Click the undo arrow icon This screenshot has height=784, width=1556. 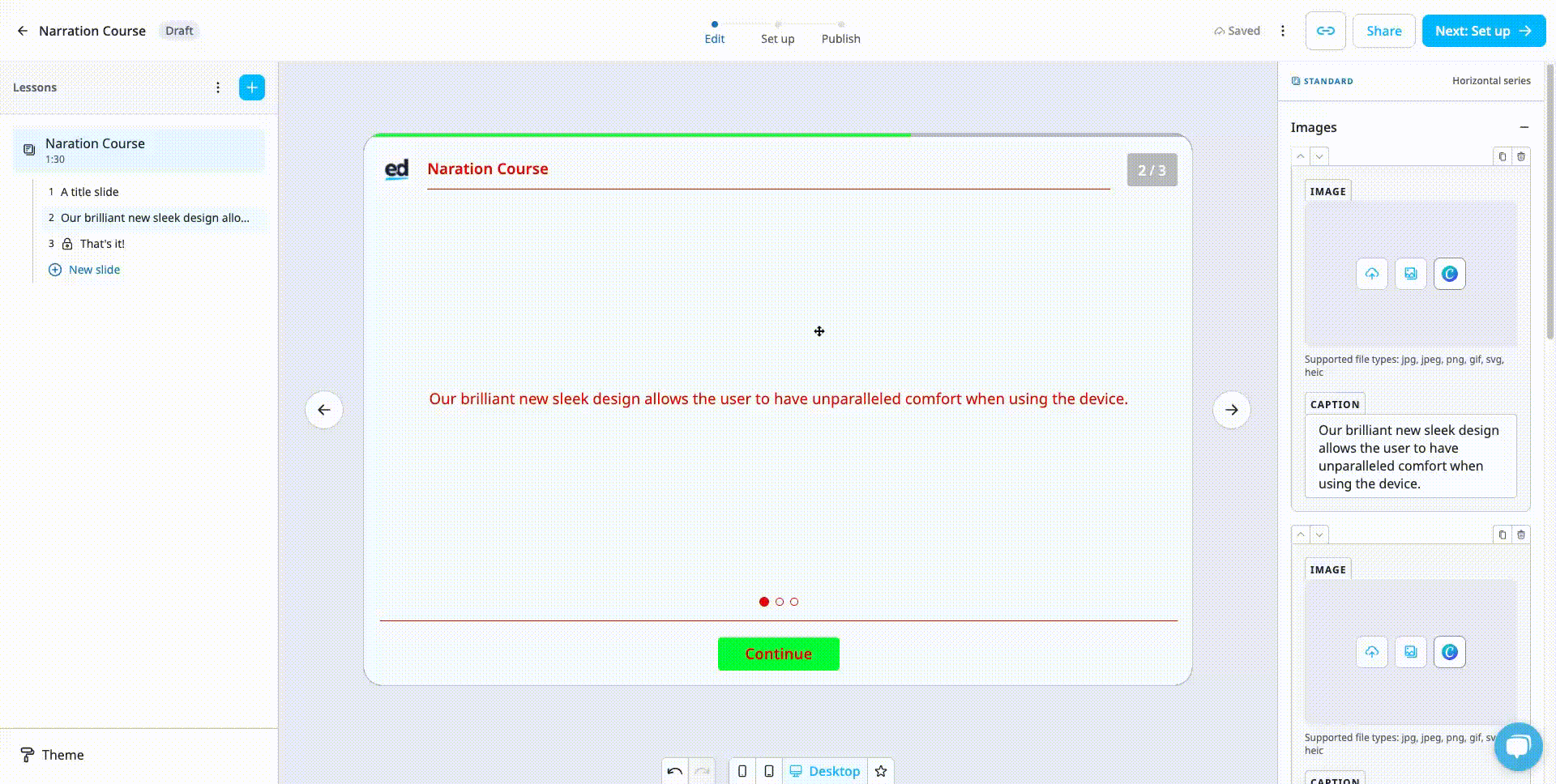(674, 771)
